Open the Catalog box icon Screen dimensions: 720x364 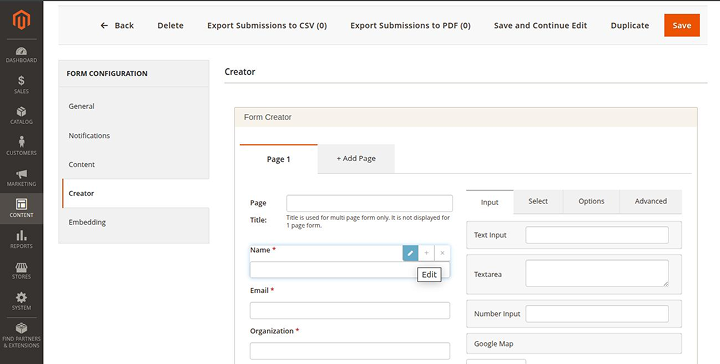point(21,112)
